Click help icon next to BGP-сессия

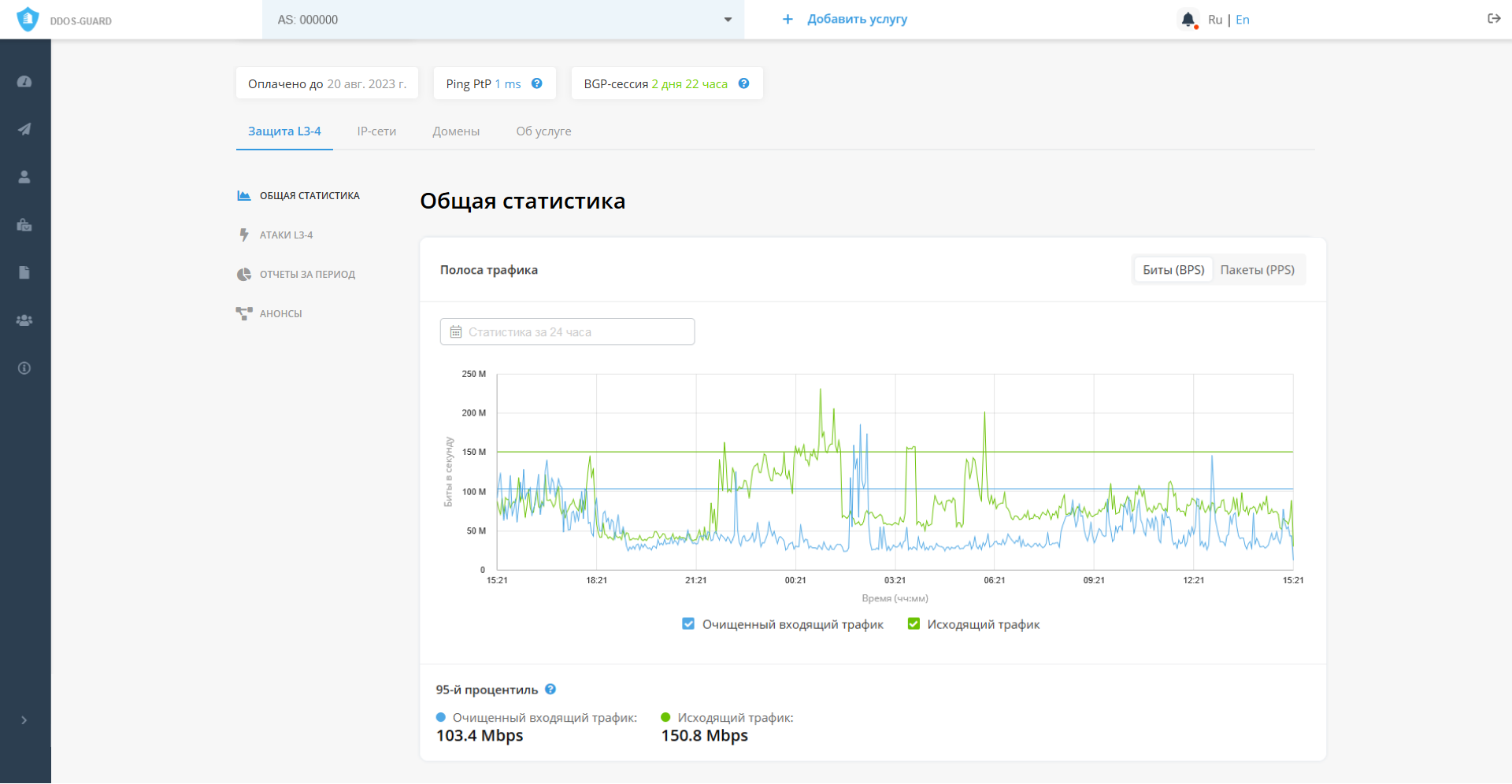click(743, 83)
